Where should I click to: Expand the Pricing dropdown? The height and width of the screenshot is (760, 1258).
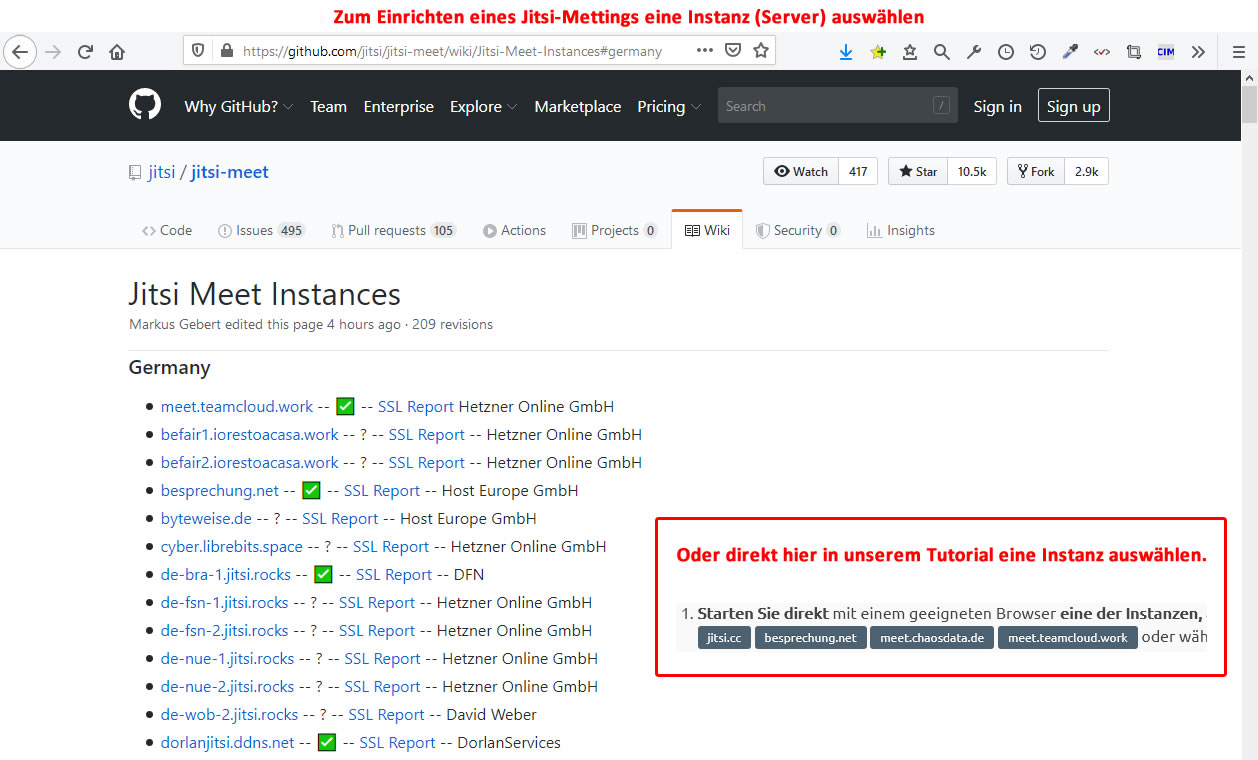point(669,107)
